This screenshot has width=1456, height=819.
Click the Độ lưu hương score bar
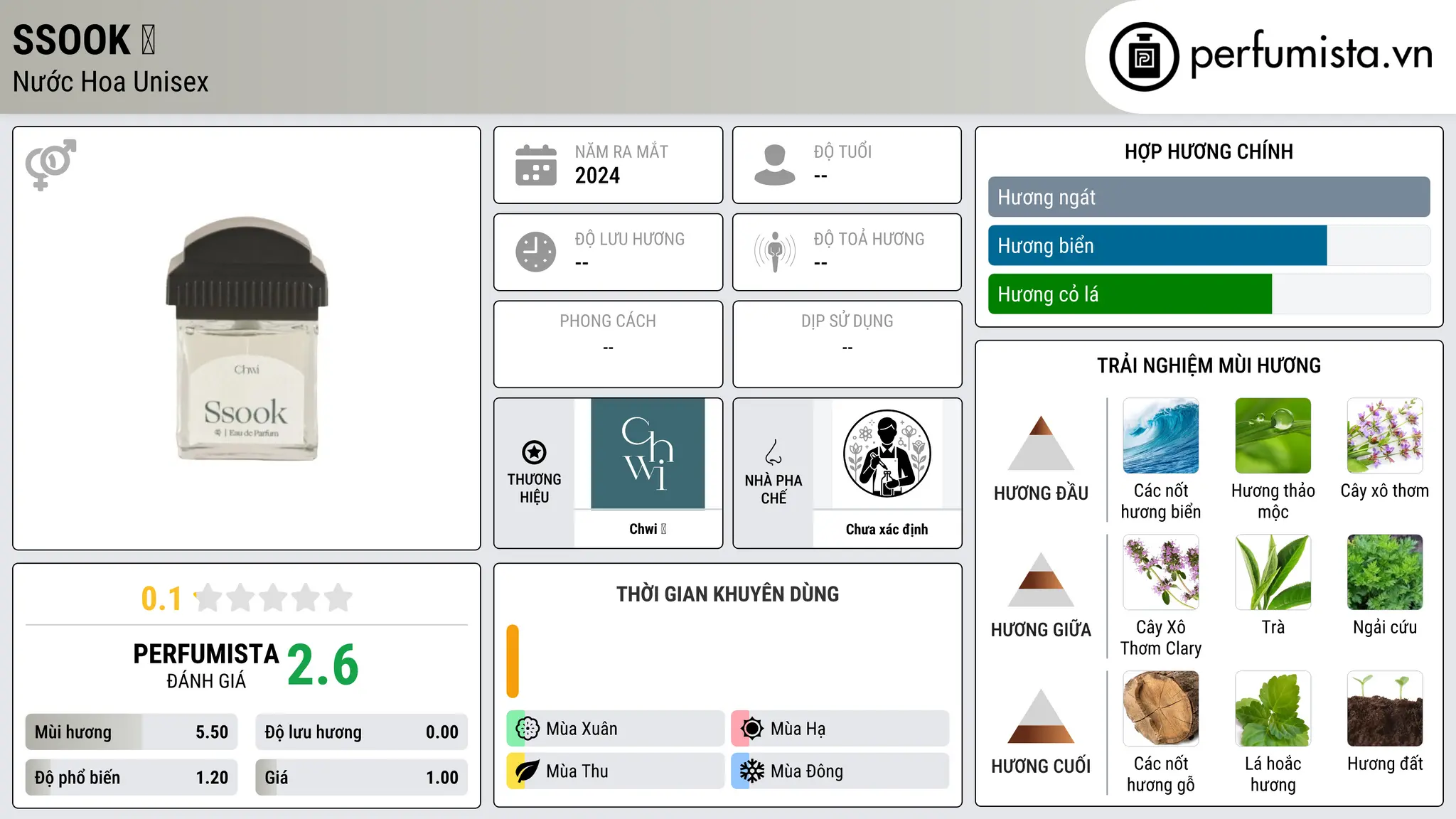click(361, 732)
